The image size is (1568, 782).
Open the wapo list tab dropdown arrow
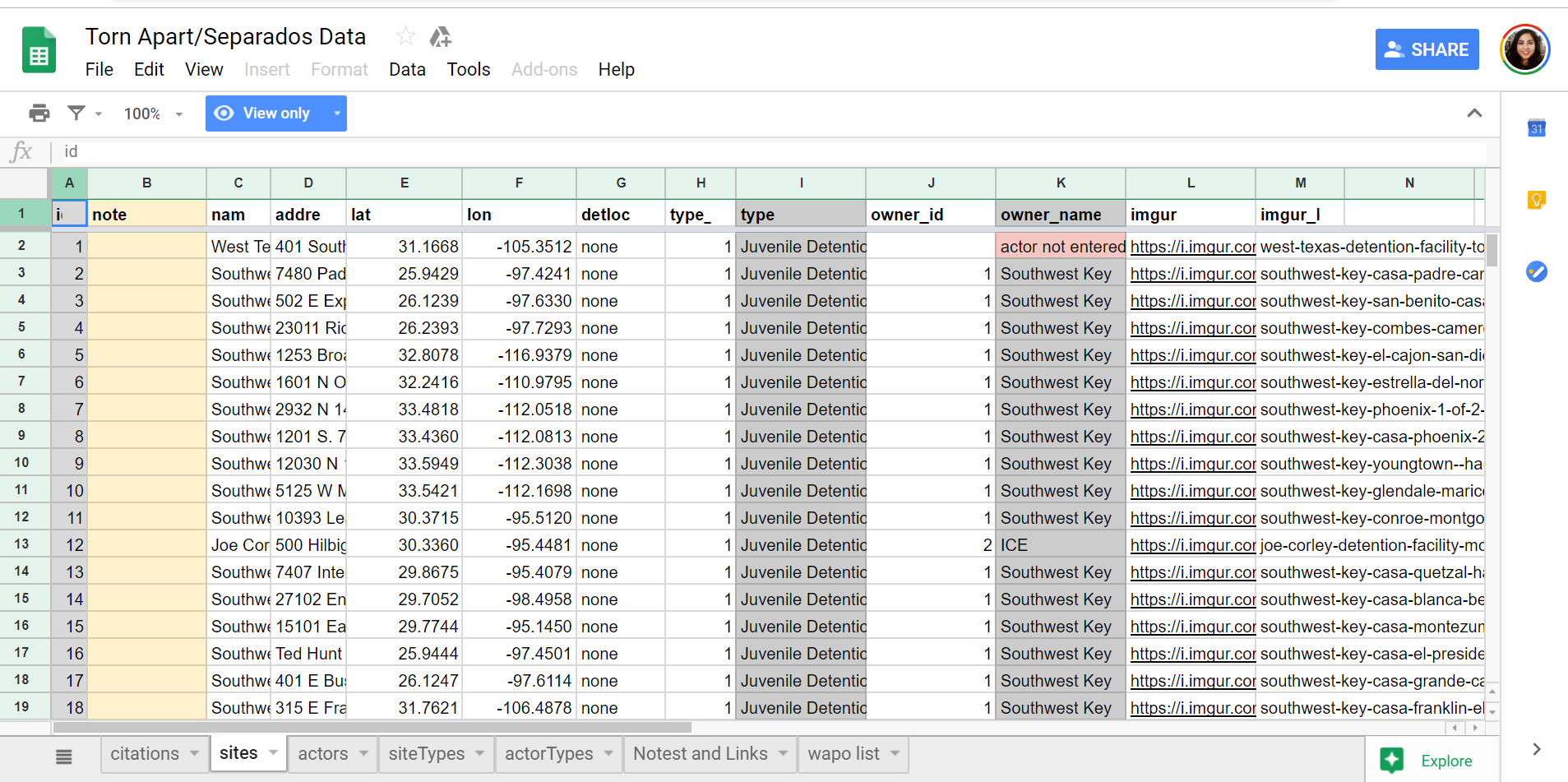[x=895, y=753]
